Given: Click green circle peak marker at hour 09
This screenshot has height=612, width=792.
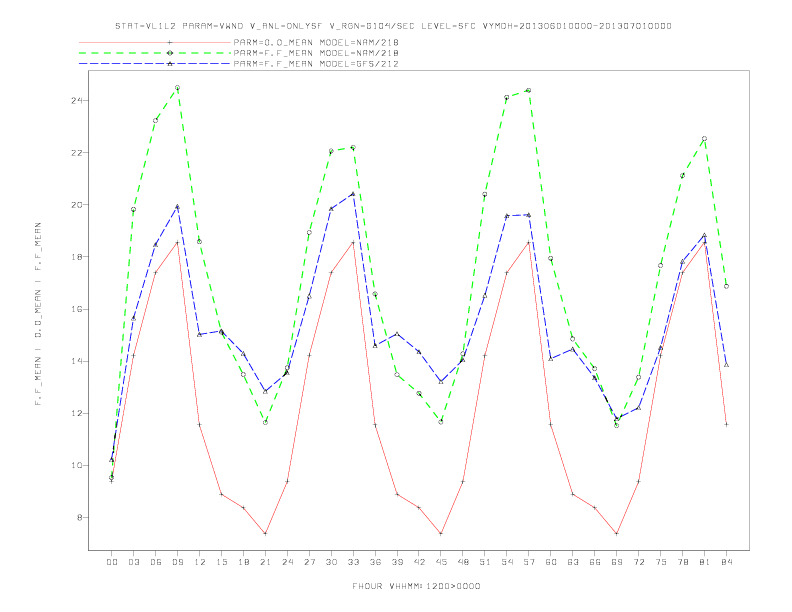Looking at the screenshot, I should click(x=177, y=88).
